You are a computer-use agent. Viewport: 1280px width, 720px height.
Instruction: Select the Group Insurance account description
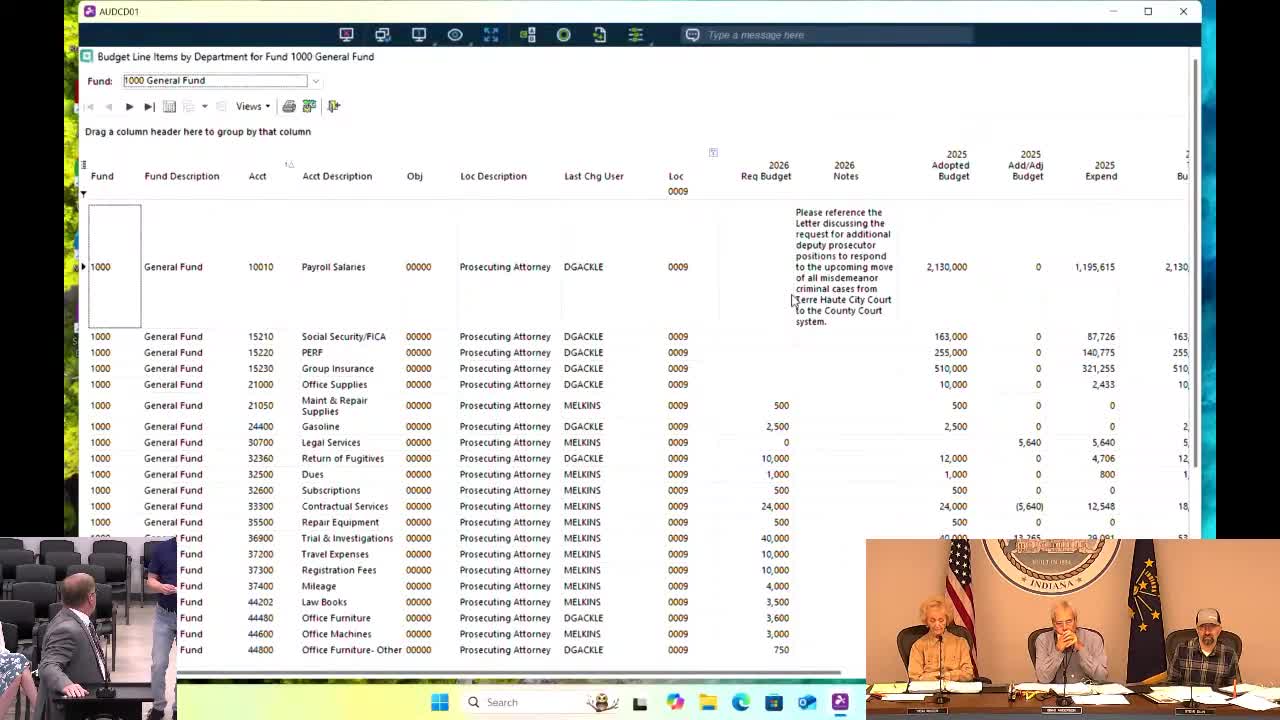pos(337,369)
